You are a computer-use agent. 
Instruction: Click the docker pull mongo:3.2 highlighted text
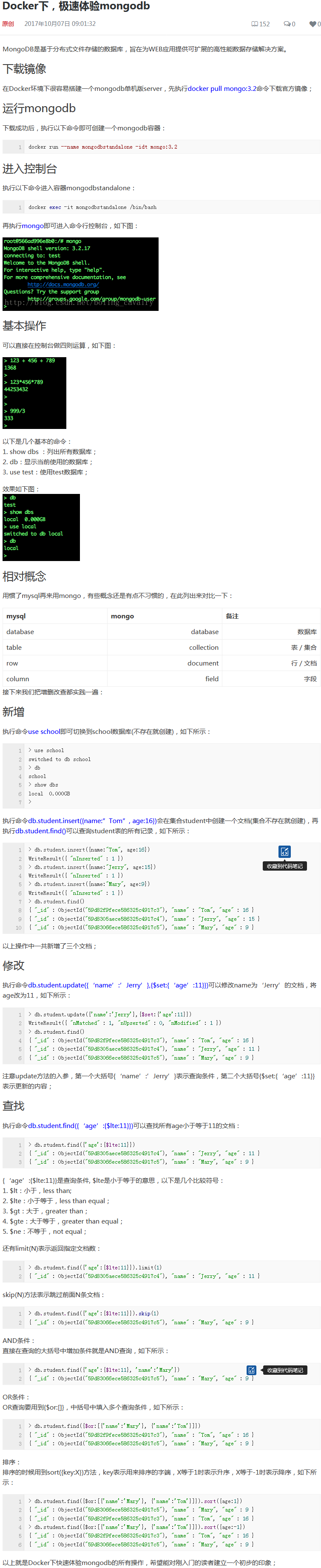point(222,89)
